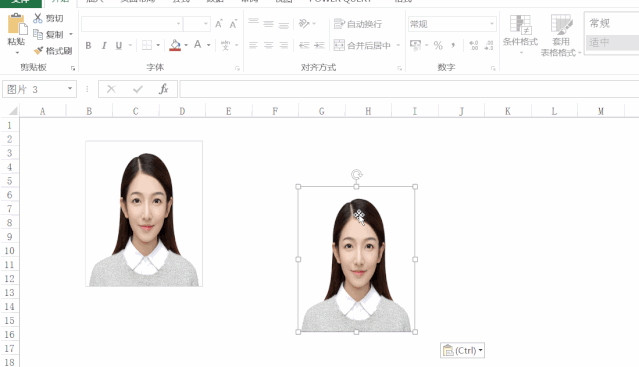Toggle italic formatting
The height and width of the screenshot is (367, 639).
(x=104, y=45)
